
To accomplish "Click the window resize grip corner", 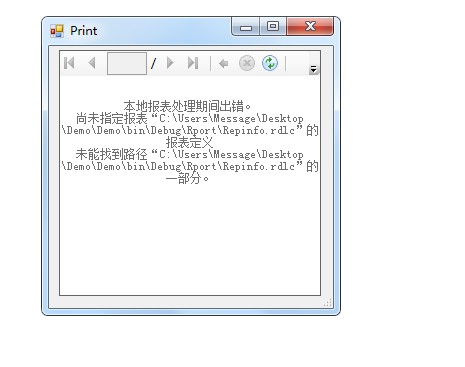I will click(x=328, y=303).
